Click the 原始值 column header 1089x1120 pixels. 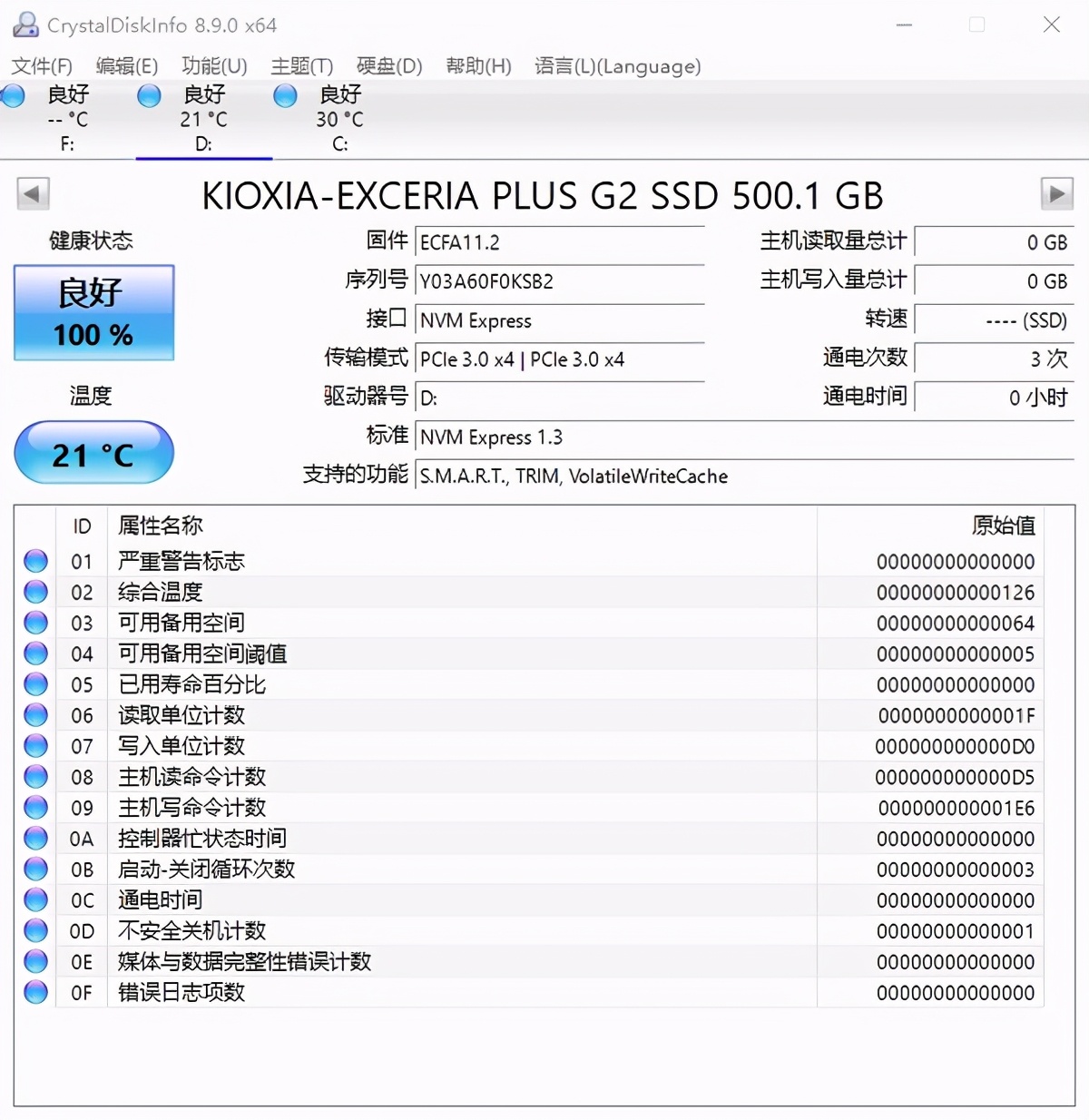coord(1004,526)
